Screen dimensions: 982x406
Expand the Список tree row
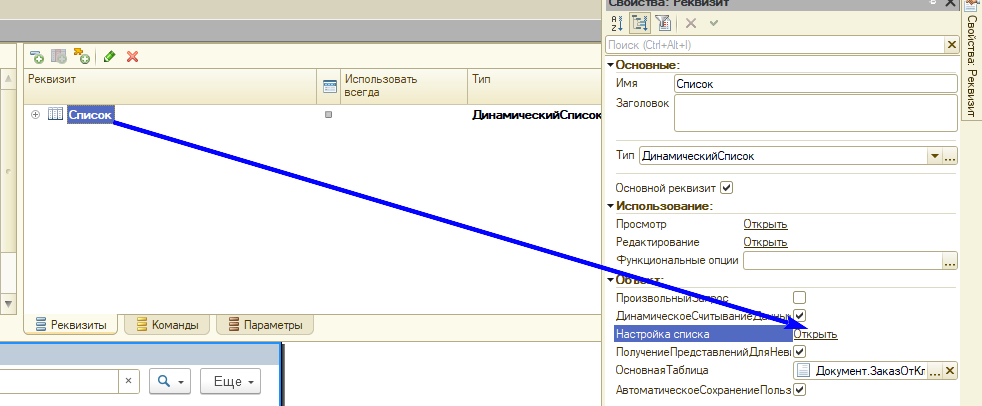click(x=36, y=115)
